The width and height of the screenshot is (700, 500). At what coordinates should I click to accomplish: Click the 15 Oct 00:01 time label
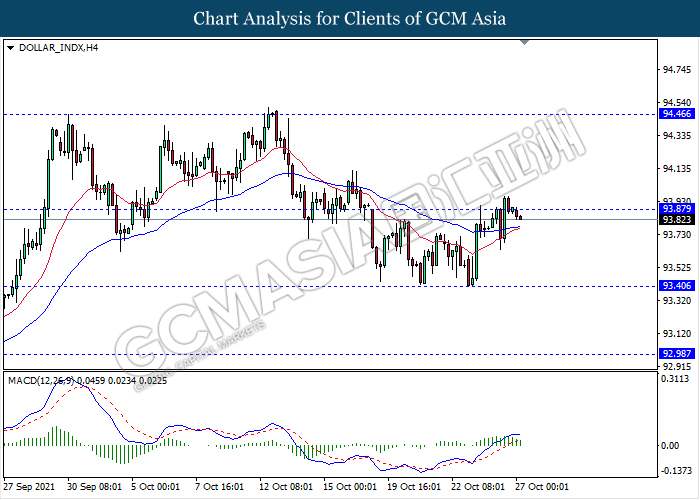click(x=349, y=486)
